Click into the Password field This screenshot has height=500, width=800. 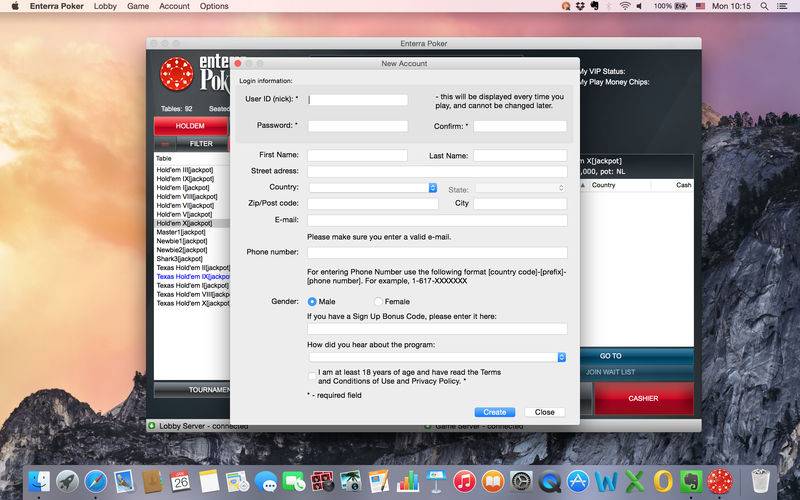(x=358, y=126)
